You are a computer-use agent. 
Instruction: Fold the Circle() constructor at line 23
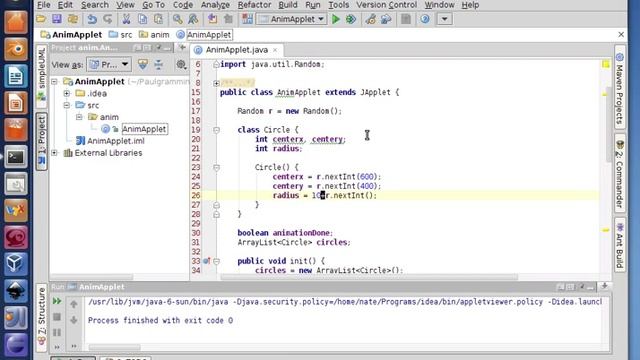216,167
